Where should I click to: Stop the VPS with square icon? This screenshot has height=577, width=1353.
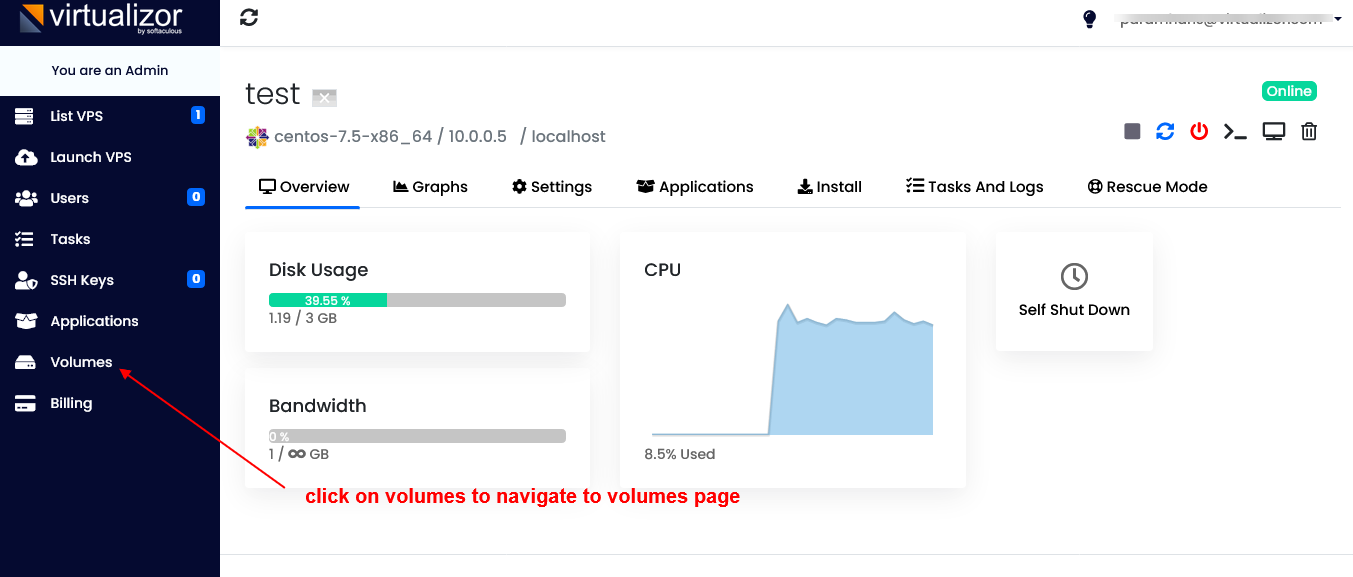pyautogui.click(x=1132, y=132)
